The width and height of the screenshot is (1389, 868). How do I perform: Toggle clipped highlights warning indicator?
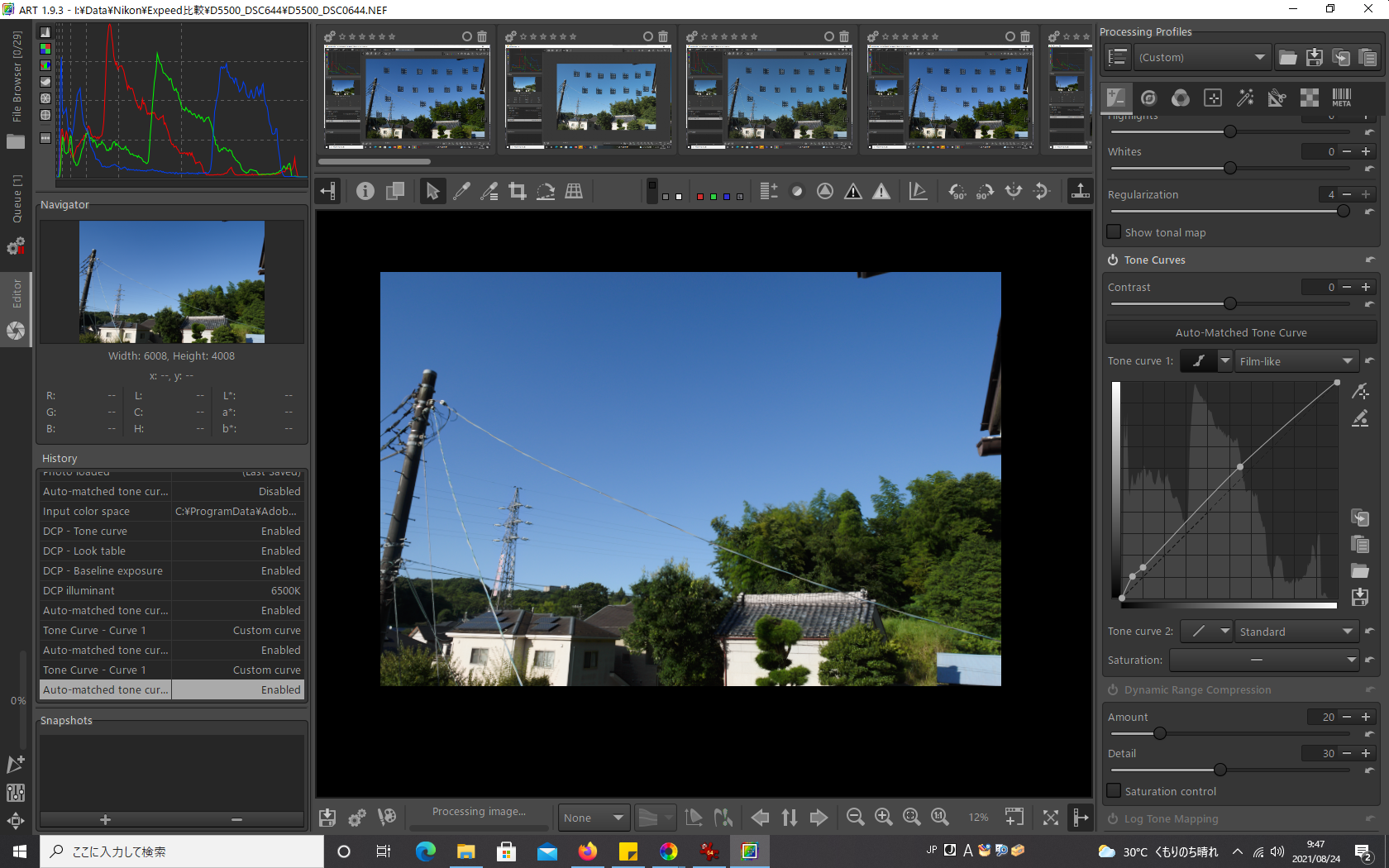pyautogui.click(x=881, y=192)
